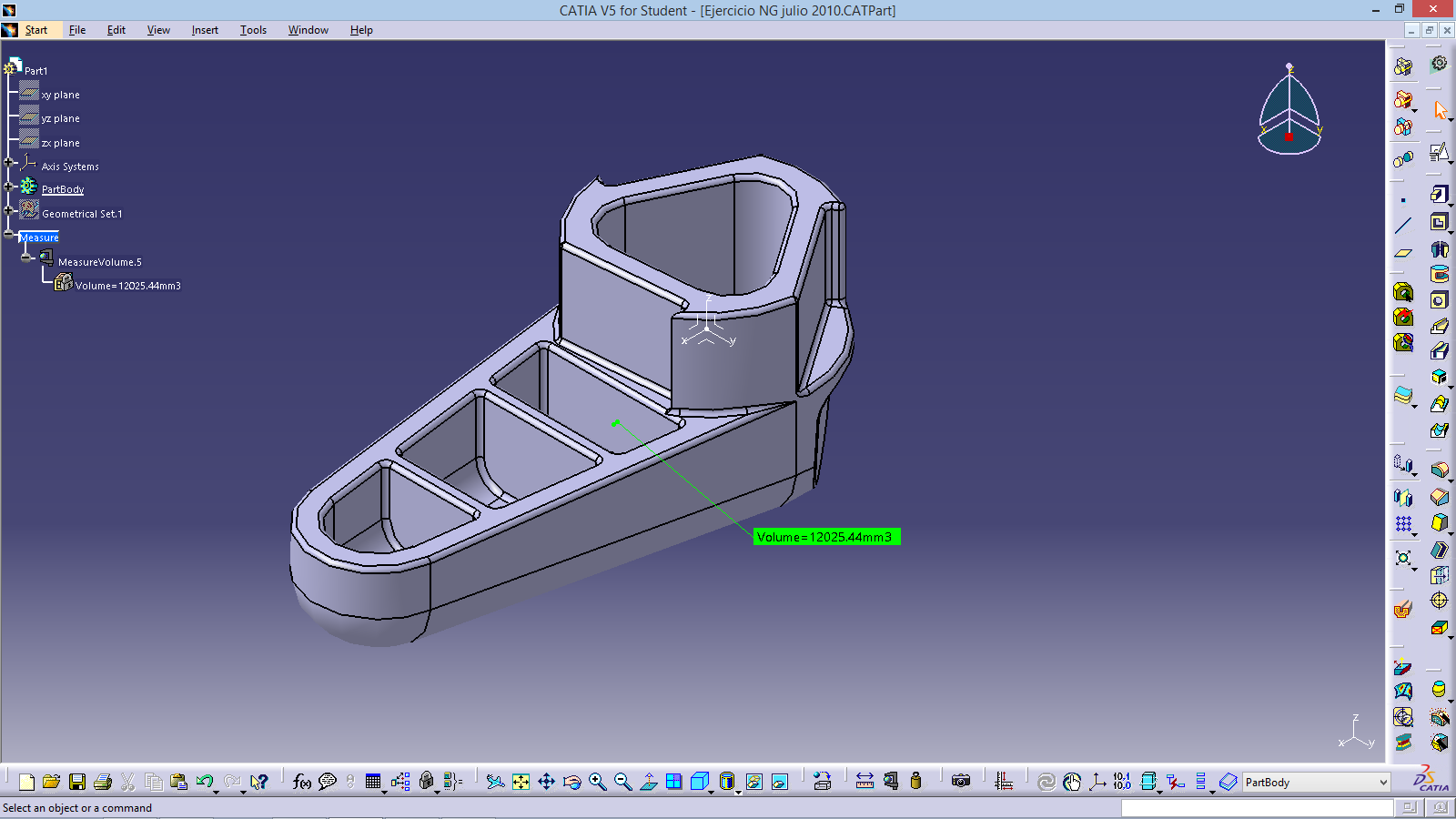Viewport: 1456px width, 819px height.
Task: Select the xy plane in tree
Action: click(60, 95)
